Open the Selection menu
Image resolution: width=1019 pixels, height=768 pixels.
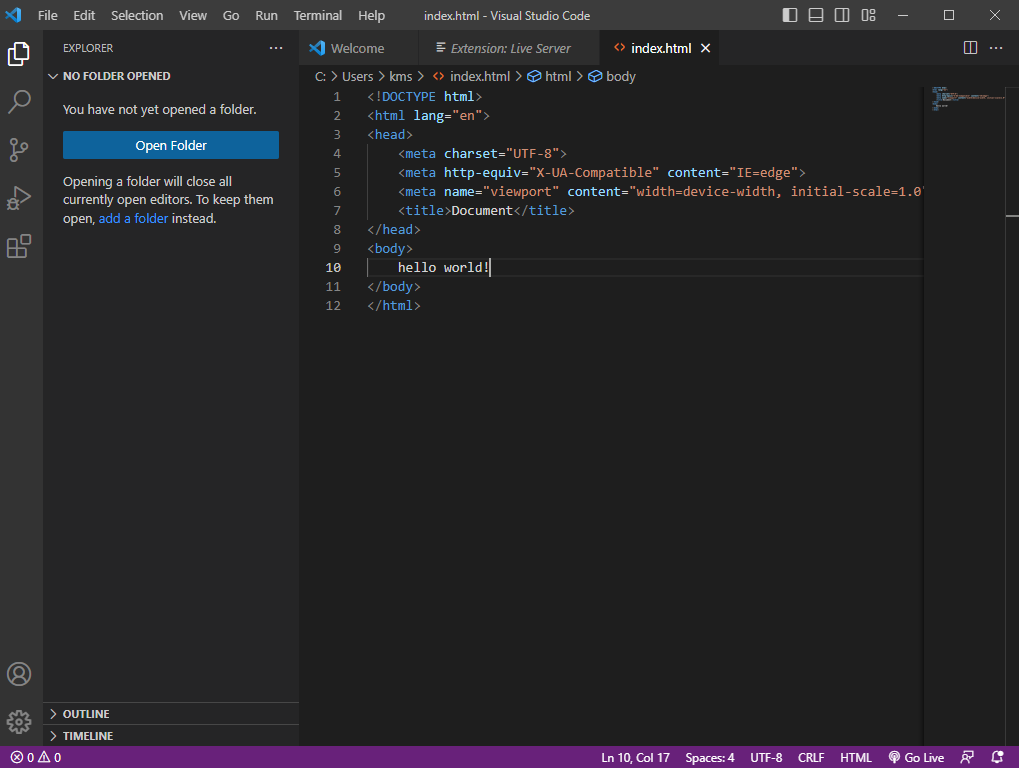click(137, 15)
